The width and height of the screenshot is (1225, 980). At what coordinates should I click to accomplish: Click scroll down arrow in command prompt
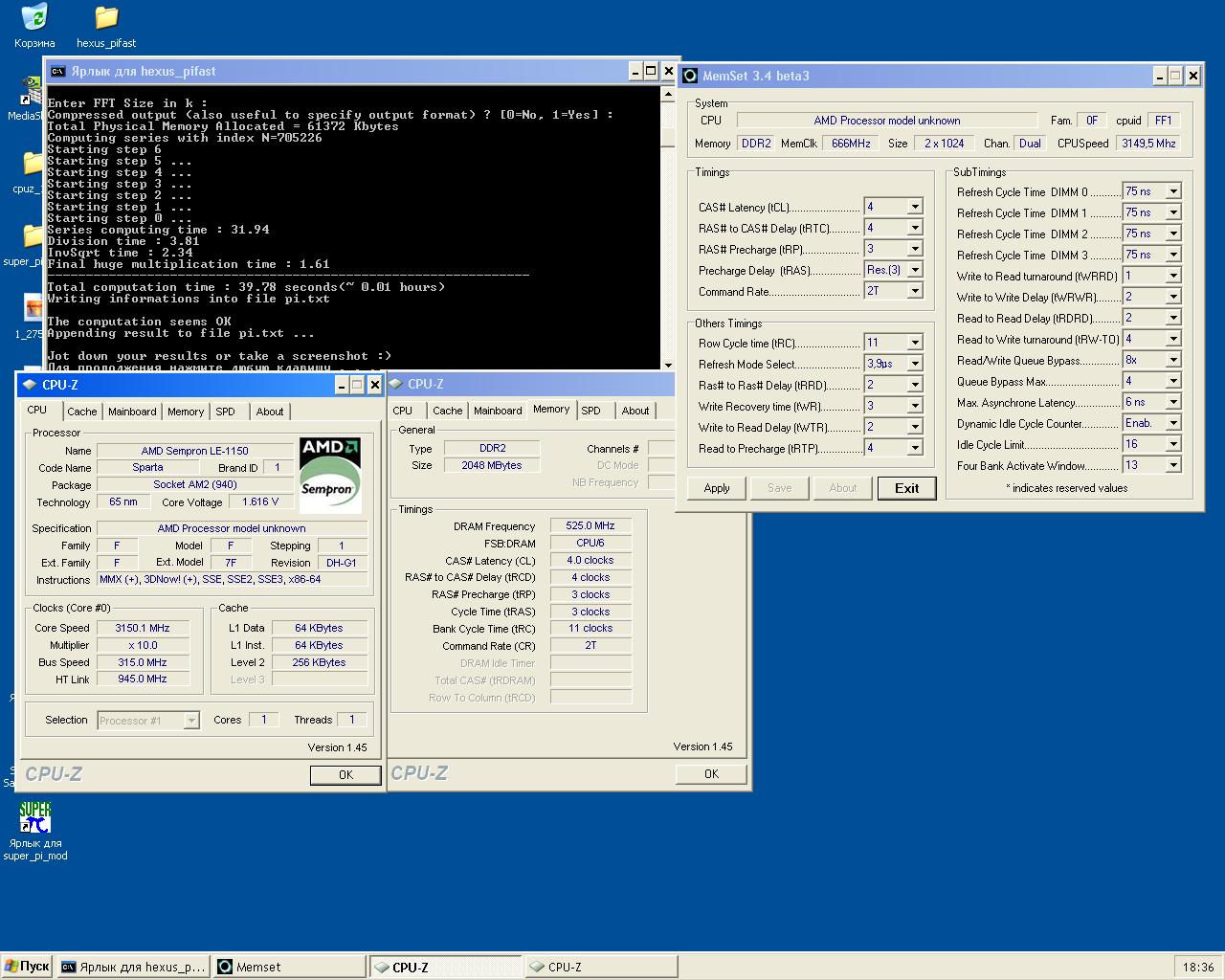point(669,363)
